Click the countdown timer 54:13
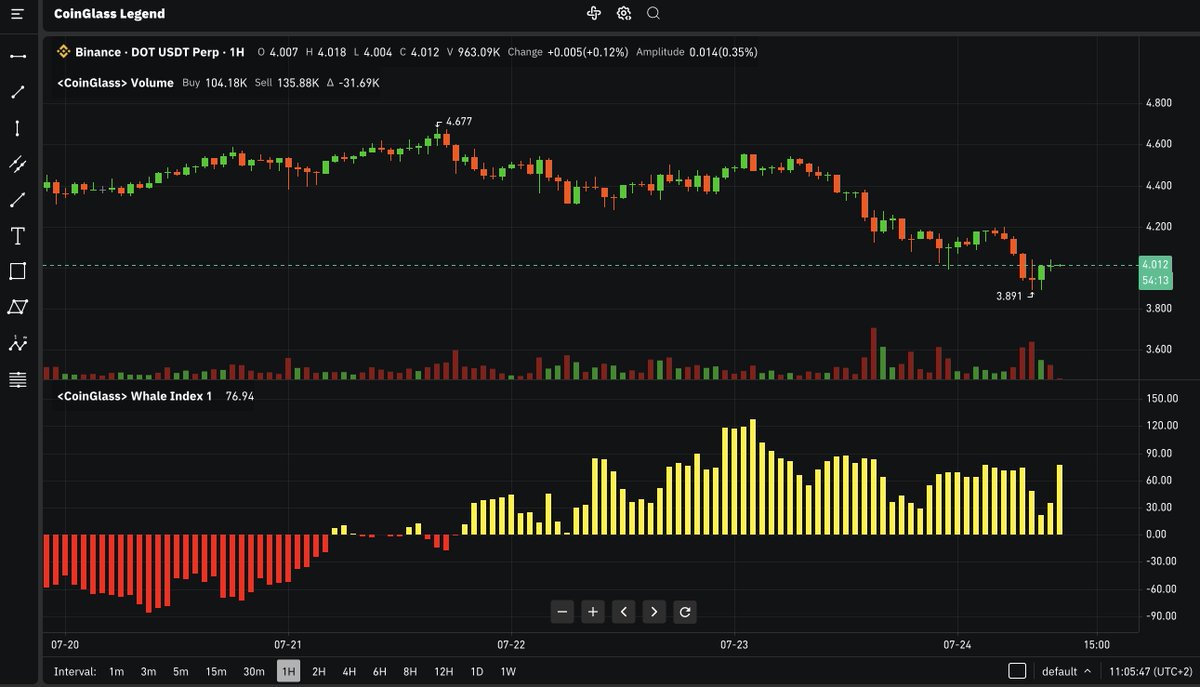The width and height of the screenshot is (1200, 687). [x=1155, y=281]
